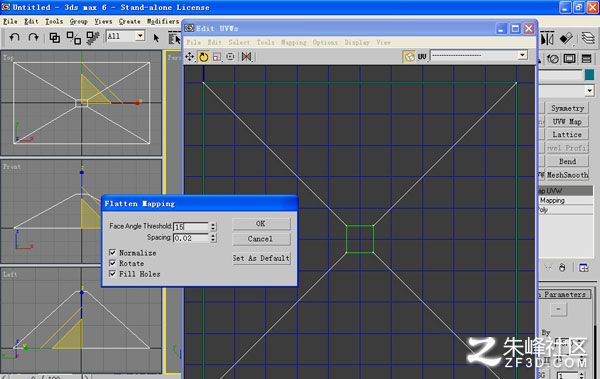
Task: Select the Scale tool in Edit UVWs
Action: (x=217, y=57)
